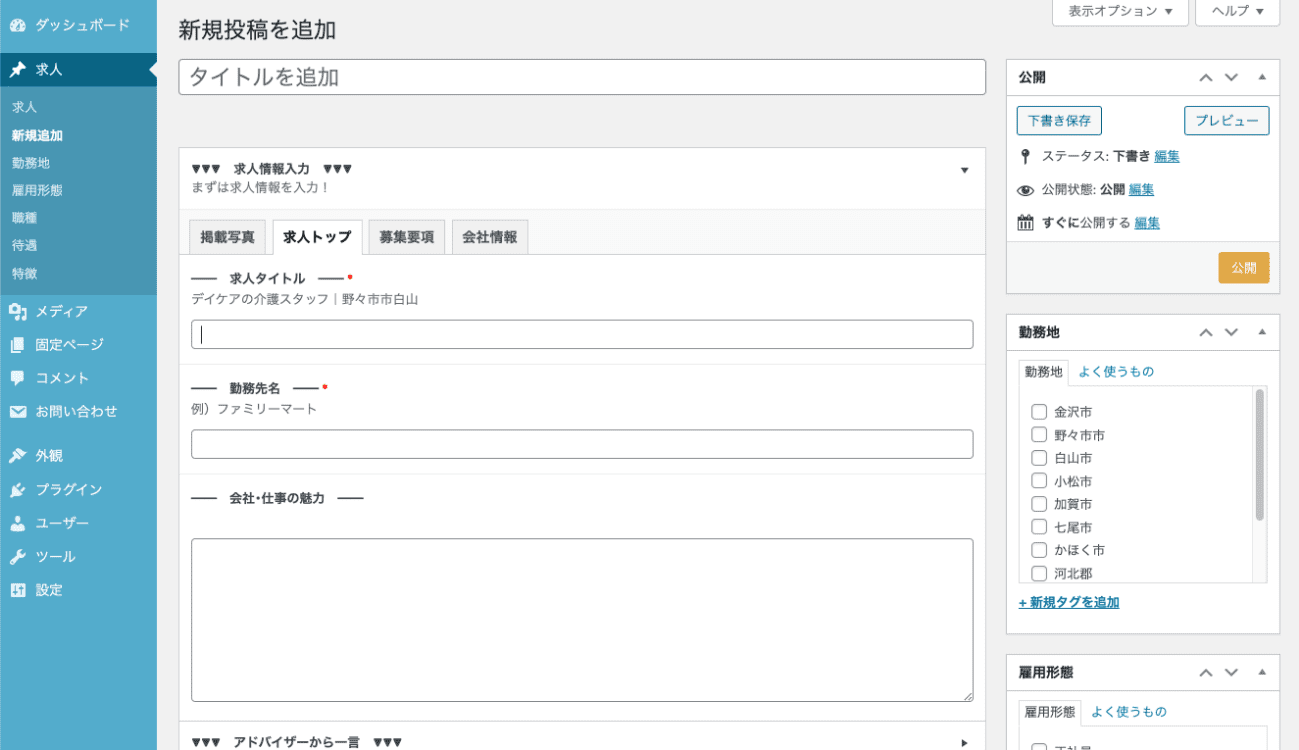Click the calendar icon beside すぐに公開する

pyautogui.click(x=1025, y=223)
